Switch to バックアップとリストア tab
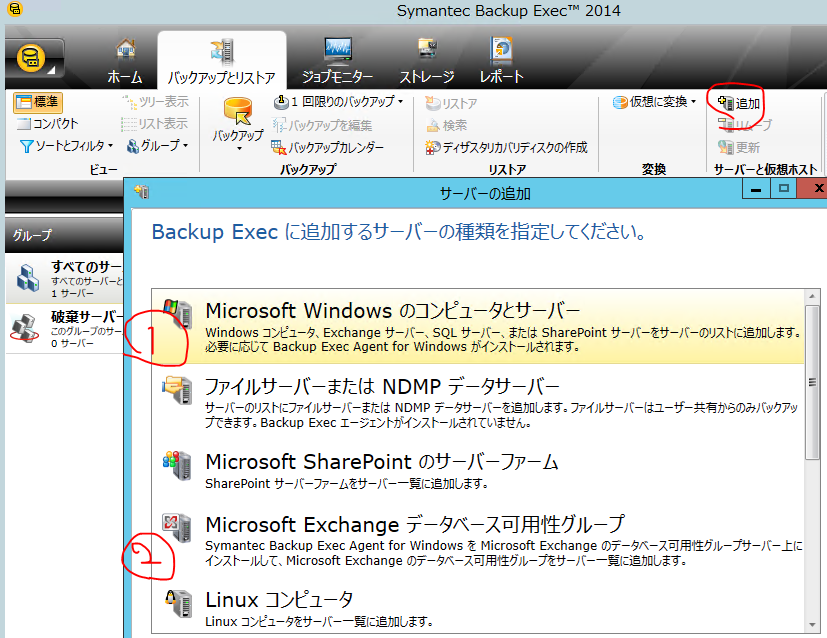Viewport: 827px width, 638px height. click(222, 60)
